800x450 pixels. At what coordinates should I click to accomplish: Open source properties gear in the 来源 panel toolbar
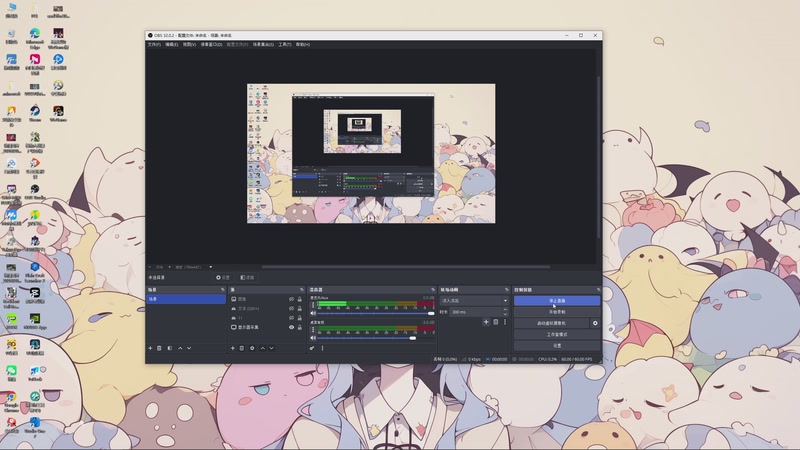coord(252,348)
